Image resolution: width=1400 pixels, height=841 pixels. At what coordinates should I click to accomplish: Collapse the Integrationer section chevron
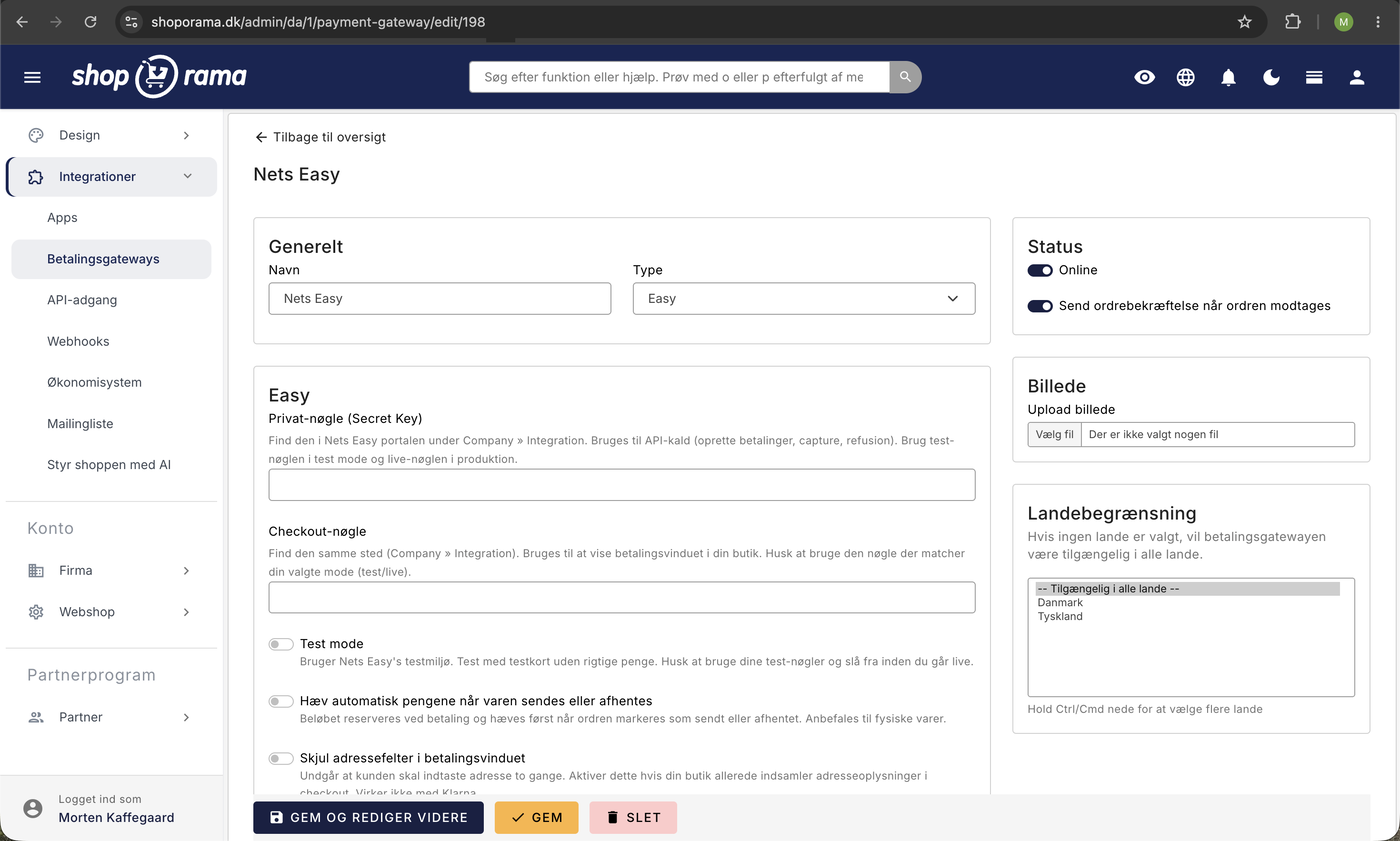[187, 177]
